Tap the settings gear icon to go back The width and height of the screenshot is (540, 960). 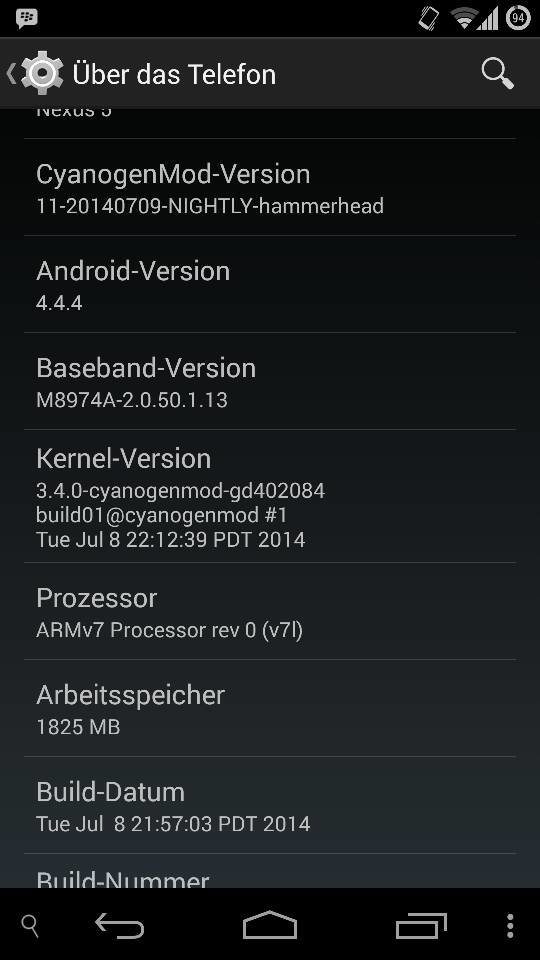pos(42,73)
